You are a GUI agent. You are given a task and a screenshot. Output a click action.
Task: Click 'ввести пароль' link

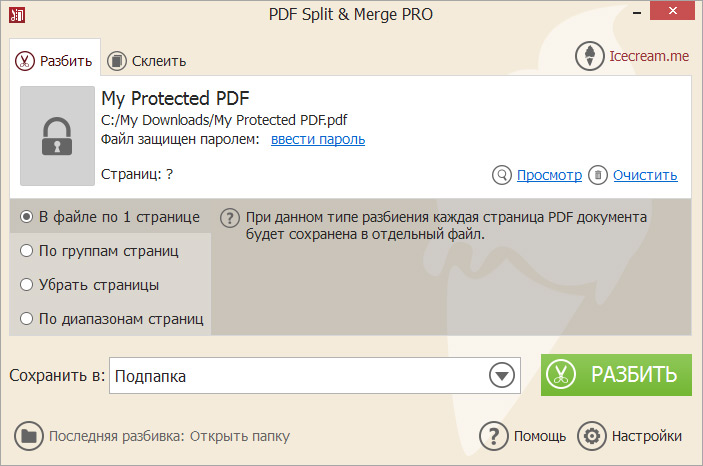[x=318, y=139]
